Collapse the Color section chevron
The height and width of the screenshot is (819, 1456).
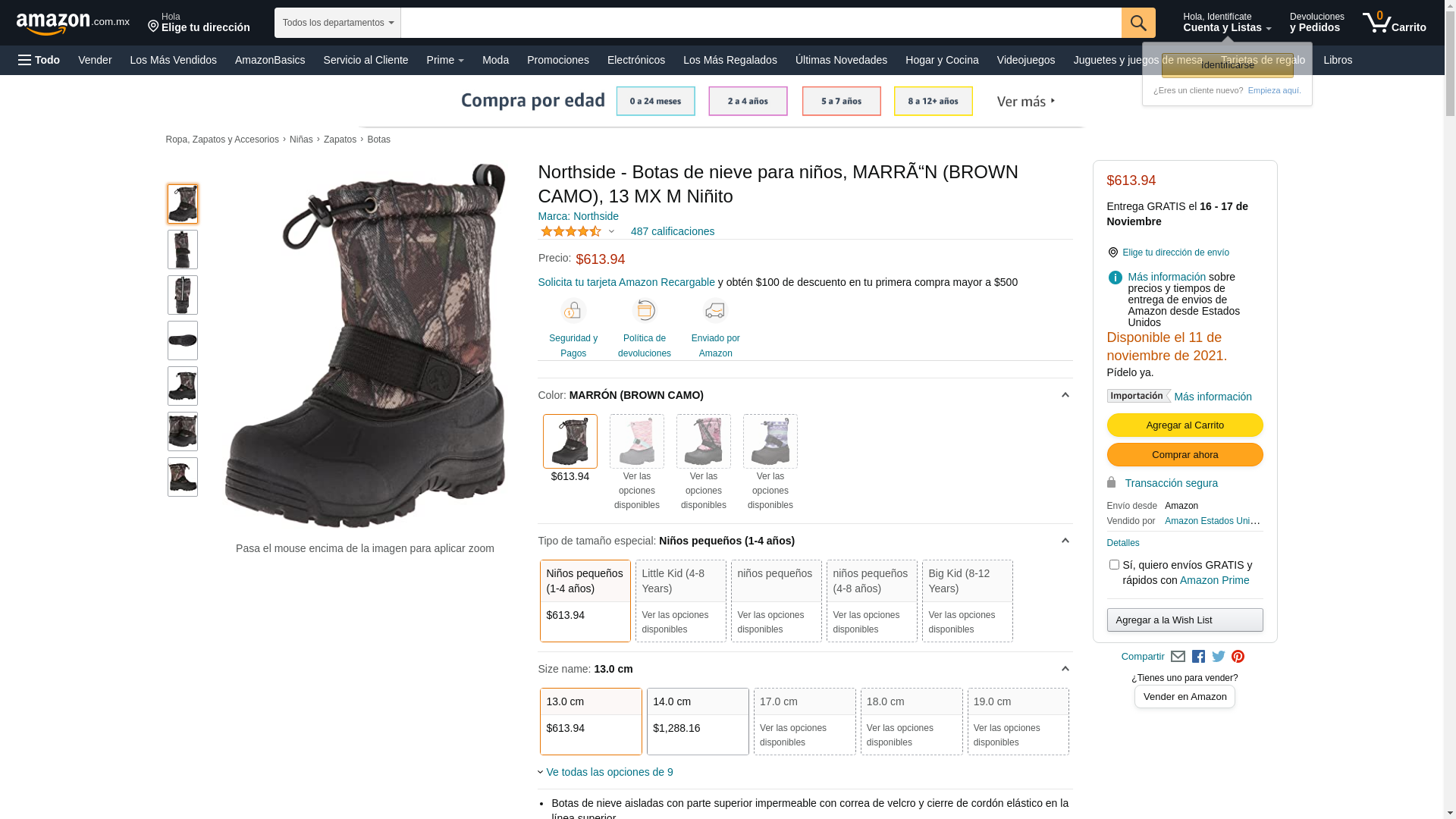[x=1065, y=395]
